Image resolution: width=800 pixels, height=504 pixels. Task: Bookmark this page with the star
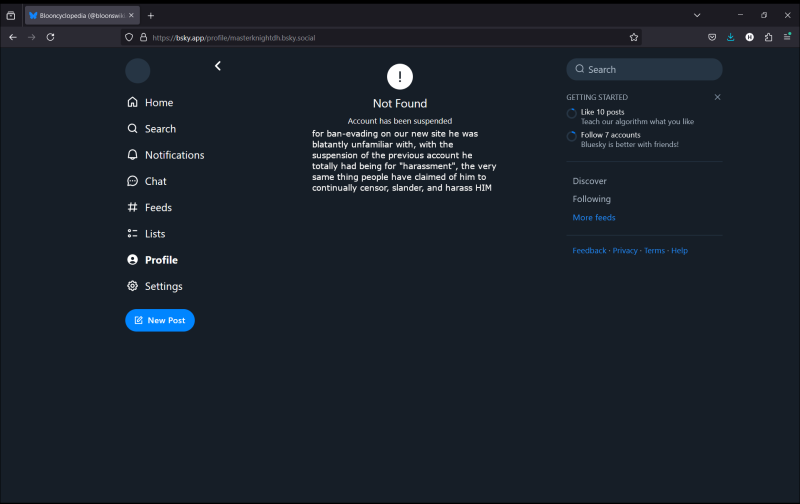(634, 37)
